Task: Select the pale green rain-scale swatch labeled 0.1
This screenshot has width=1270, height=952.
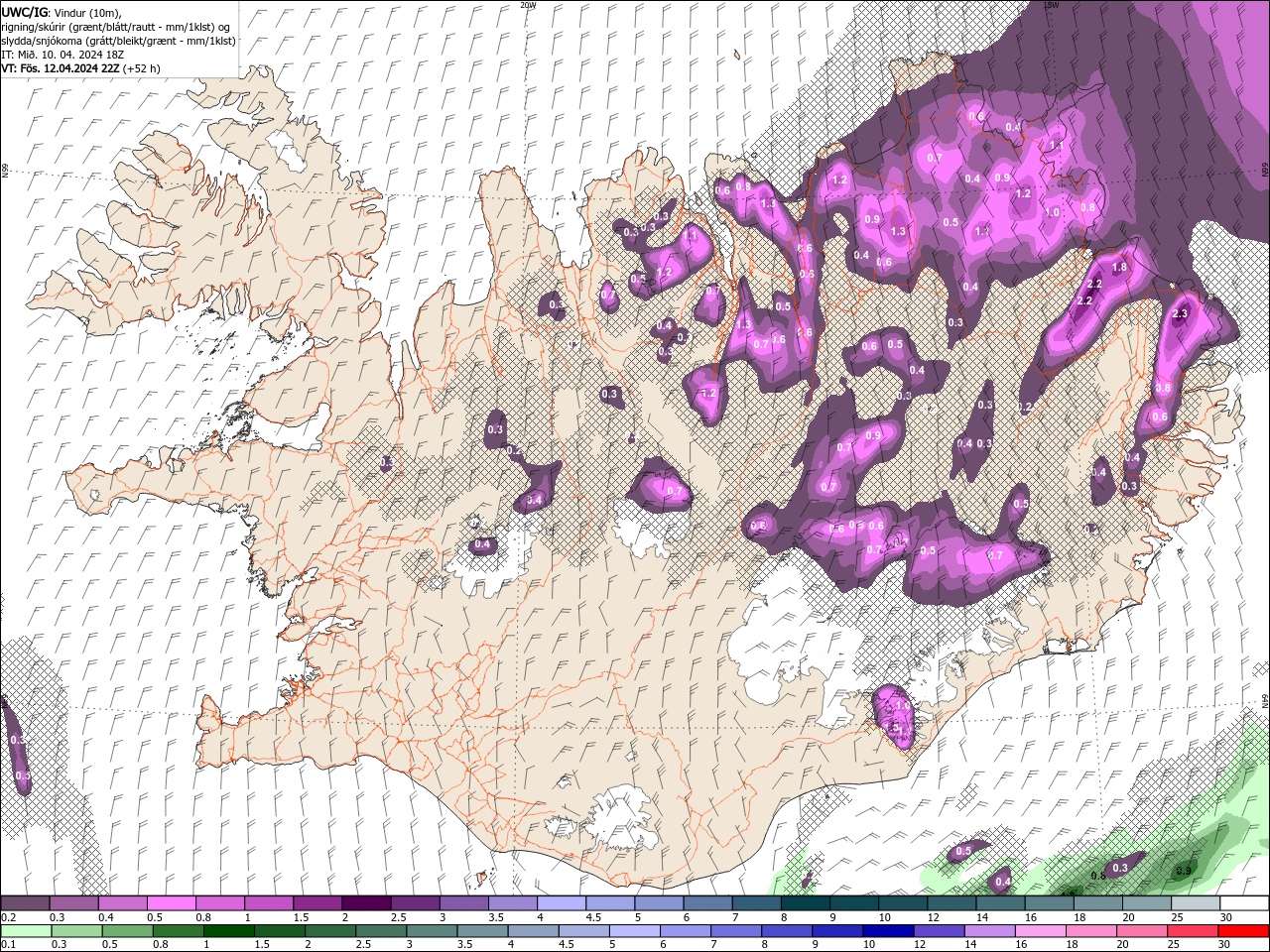Action: pos(25,931)
